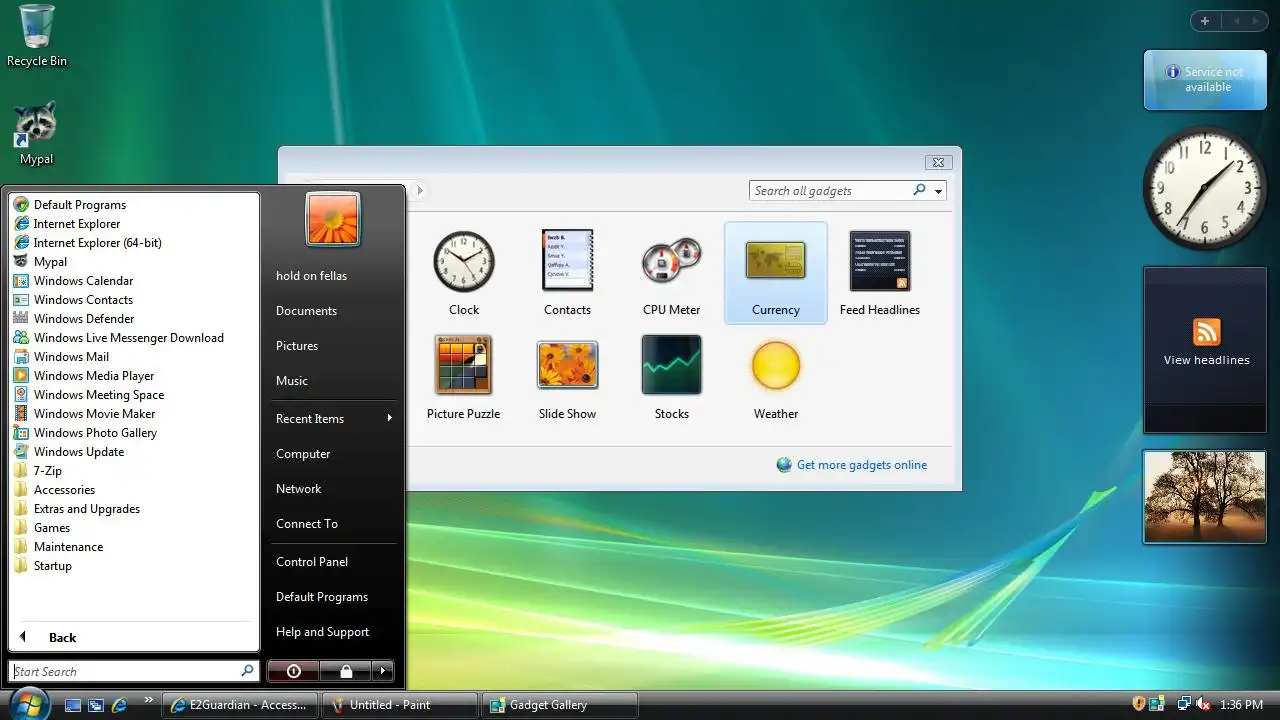Click the power button in Start menu

click(294, 671)
